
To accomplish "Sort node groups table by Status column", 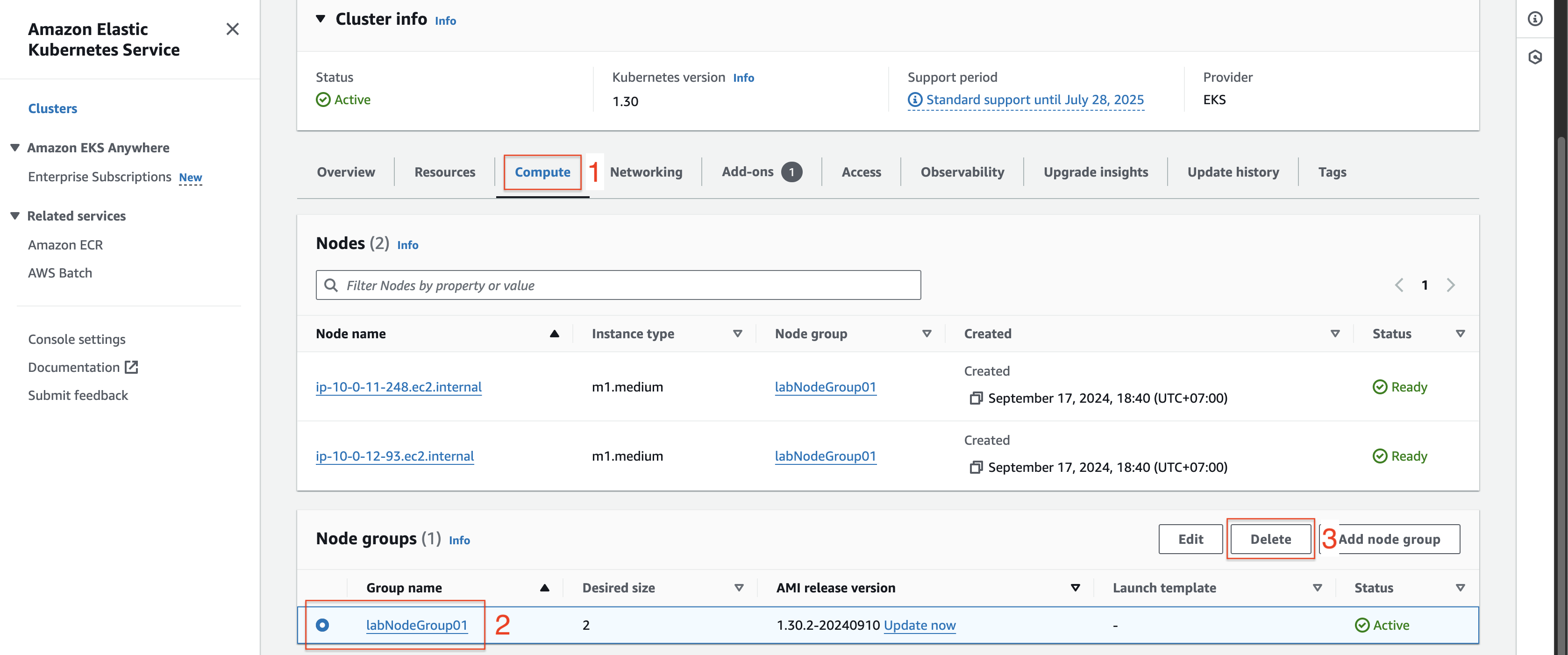I will [x=1460, y=588].
